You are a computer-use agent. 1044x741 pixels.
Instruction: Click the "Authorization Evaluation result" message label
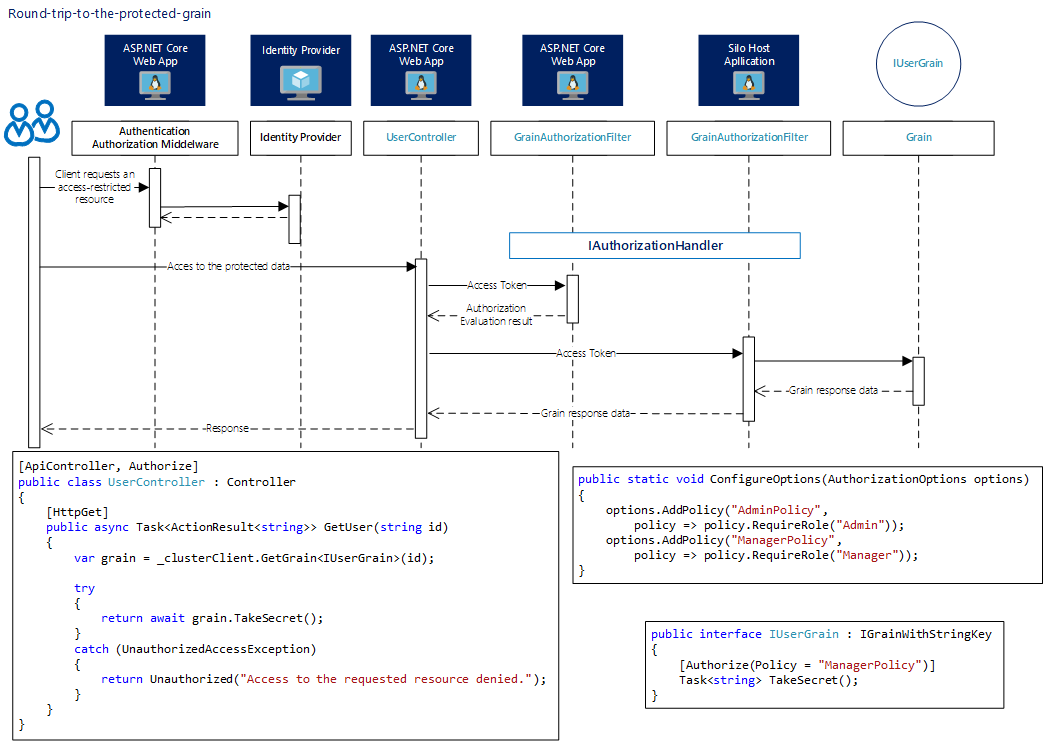click(x=496, y=315)
